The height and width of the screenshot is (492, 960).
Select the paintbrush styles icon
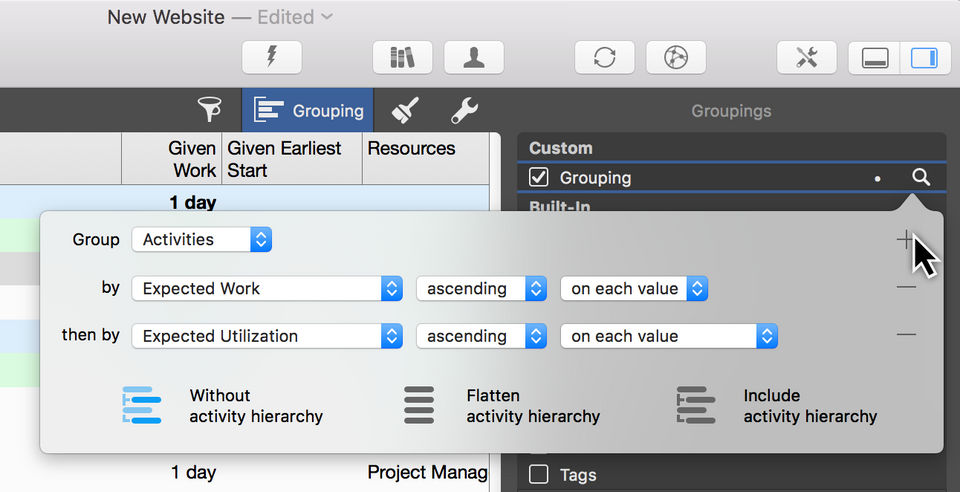(x=405, y=110)
